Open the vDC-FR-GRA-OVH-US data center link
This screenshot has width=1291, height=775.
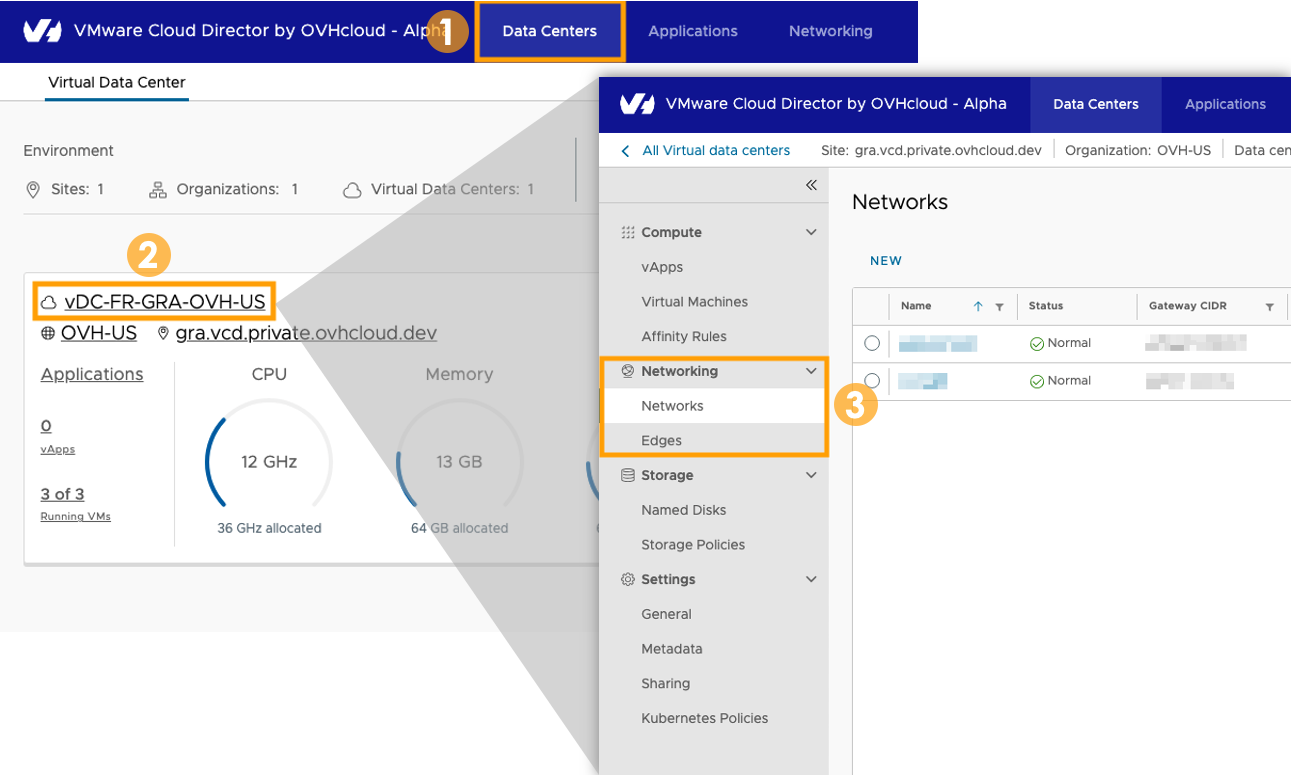(165, 302)
